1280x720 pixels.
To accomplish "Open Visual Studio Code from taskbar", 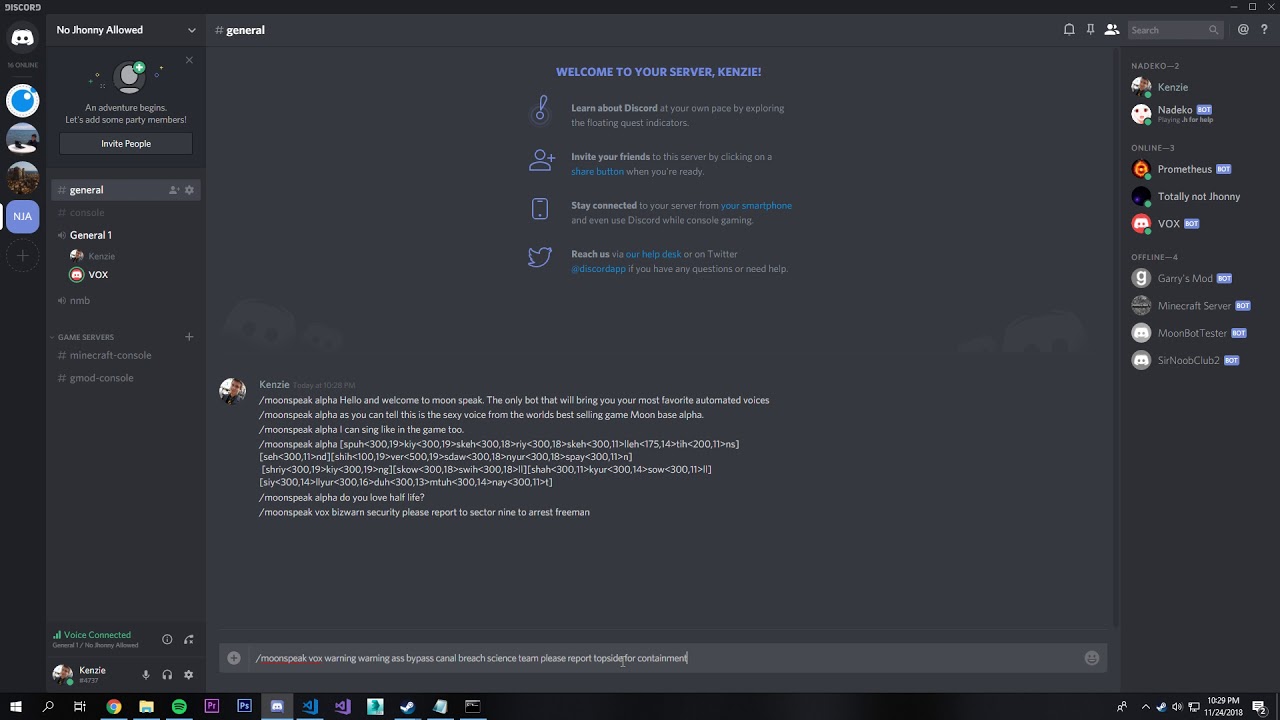I will [310, 706].
